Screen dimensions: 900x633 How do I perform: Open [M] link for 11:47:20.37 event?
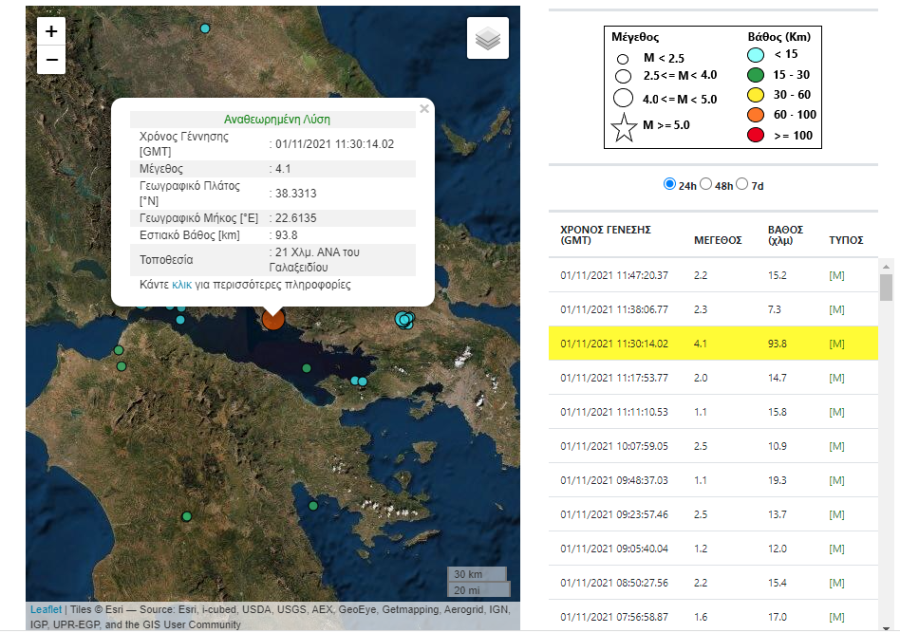(836, 275)
